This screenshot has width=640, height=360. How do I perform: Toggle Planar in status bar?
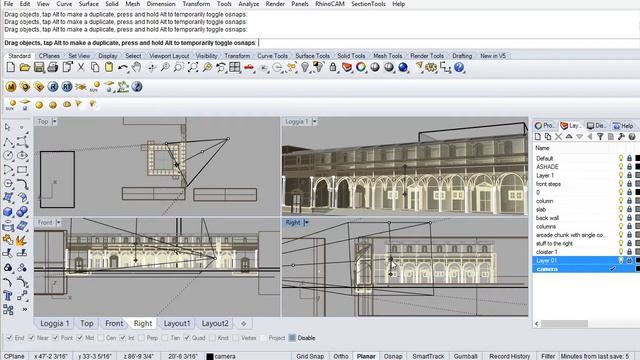coord(366,356)
